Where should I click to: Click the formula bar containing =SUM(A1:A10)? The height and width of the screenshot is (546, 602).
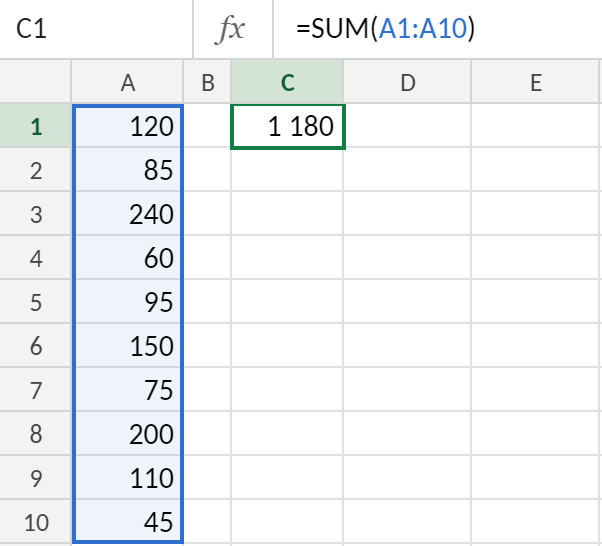tap(438, 29)
